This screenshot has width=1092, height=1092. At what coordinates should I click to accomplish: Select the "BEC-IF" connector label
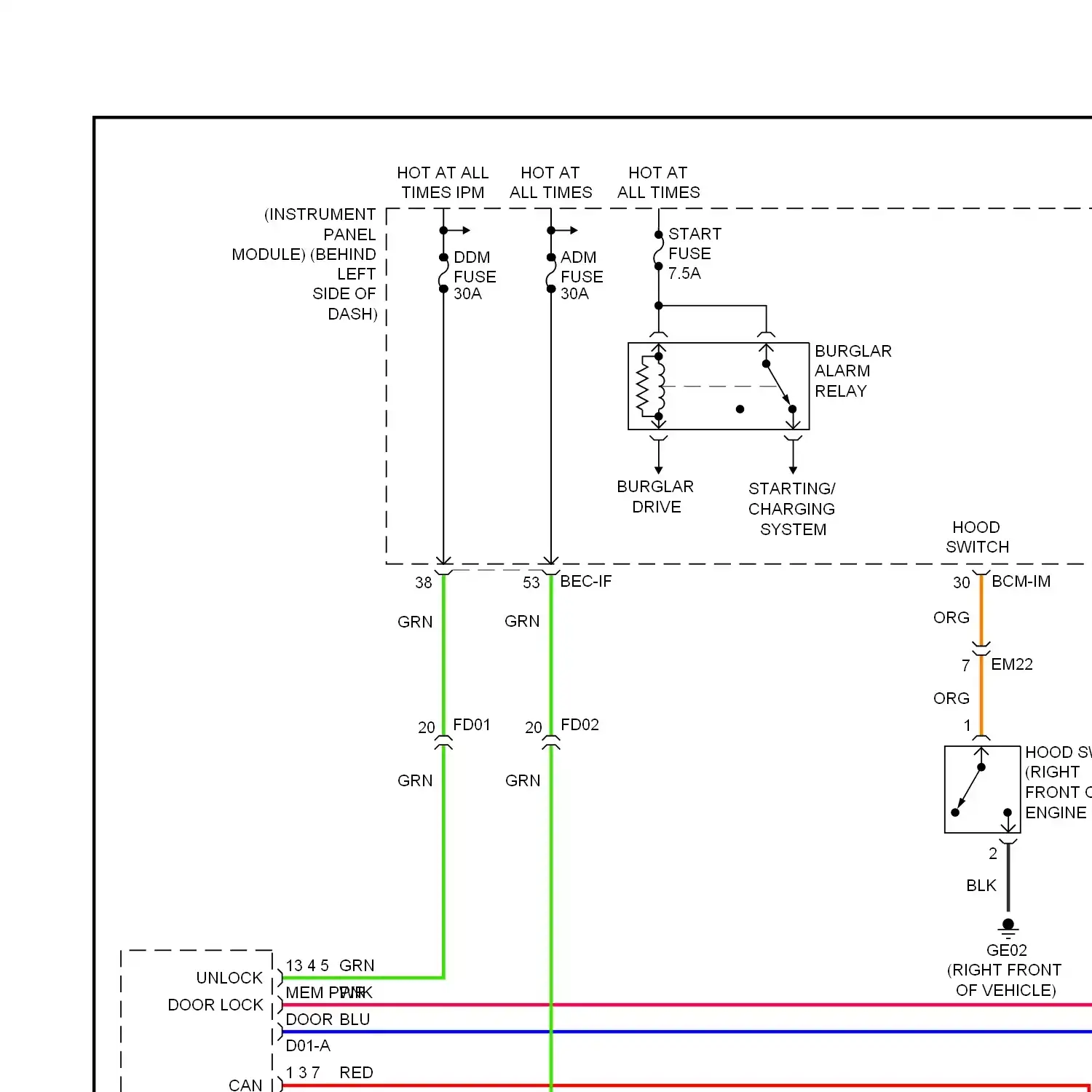point(586,581)
